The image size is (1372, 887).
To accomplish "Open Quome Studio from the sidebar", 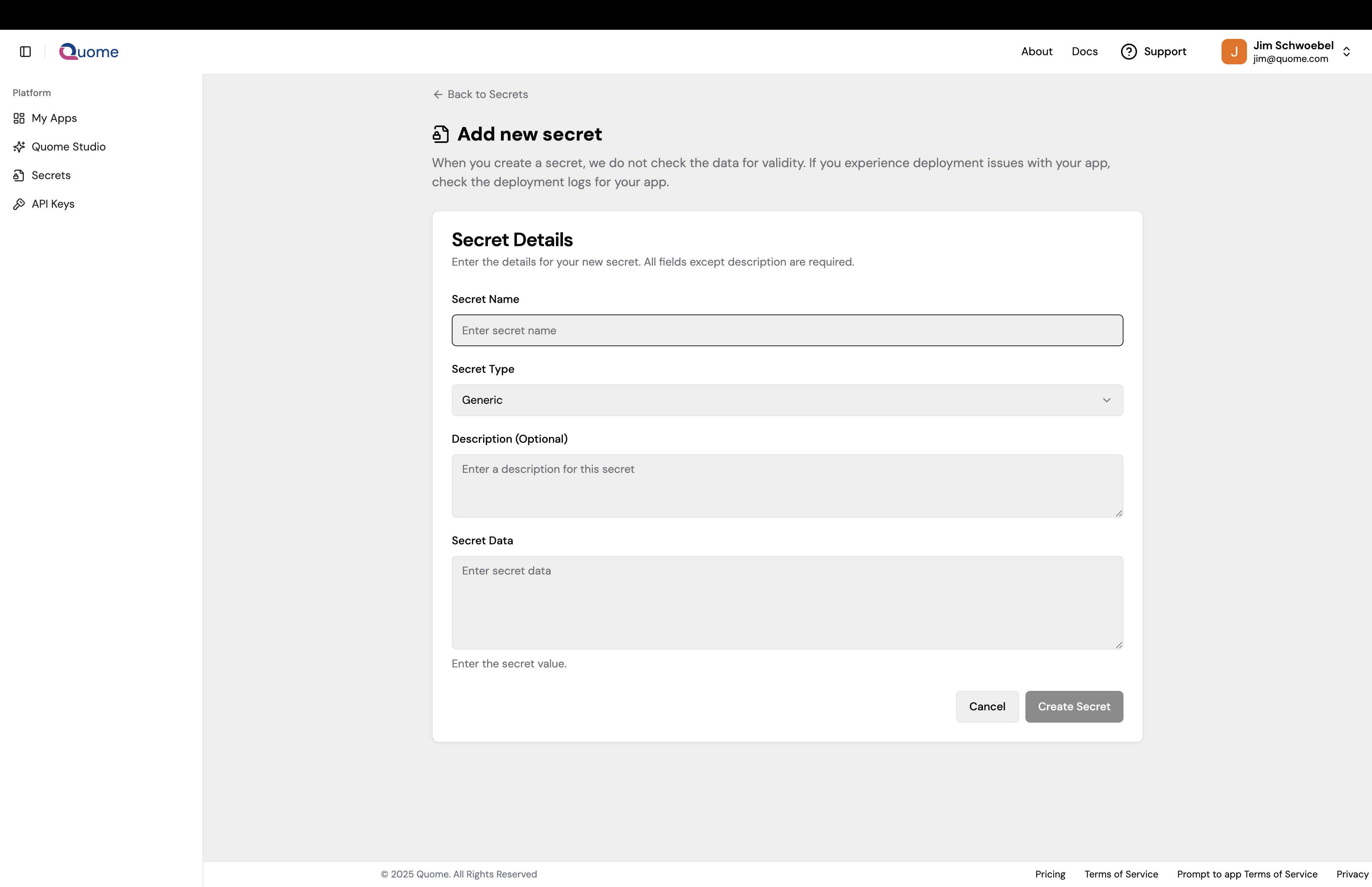I will 68,147.
